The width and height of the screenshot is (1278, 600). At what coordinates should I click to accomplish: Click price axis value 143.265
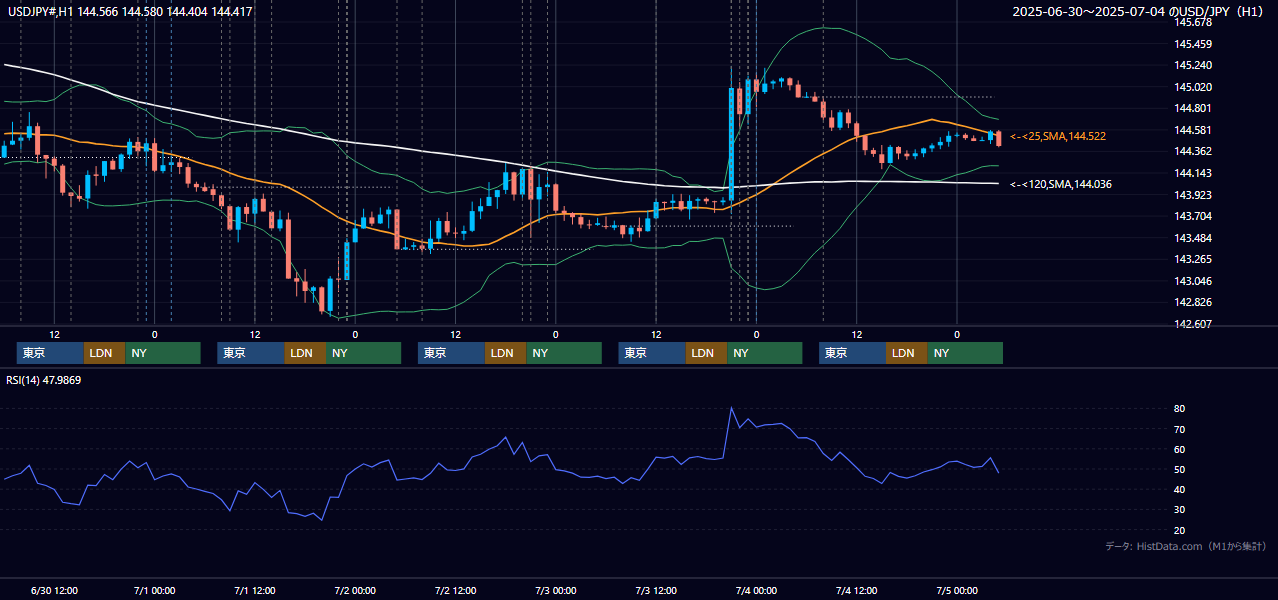click(x=1193, y=260)
